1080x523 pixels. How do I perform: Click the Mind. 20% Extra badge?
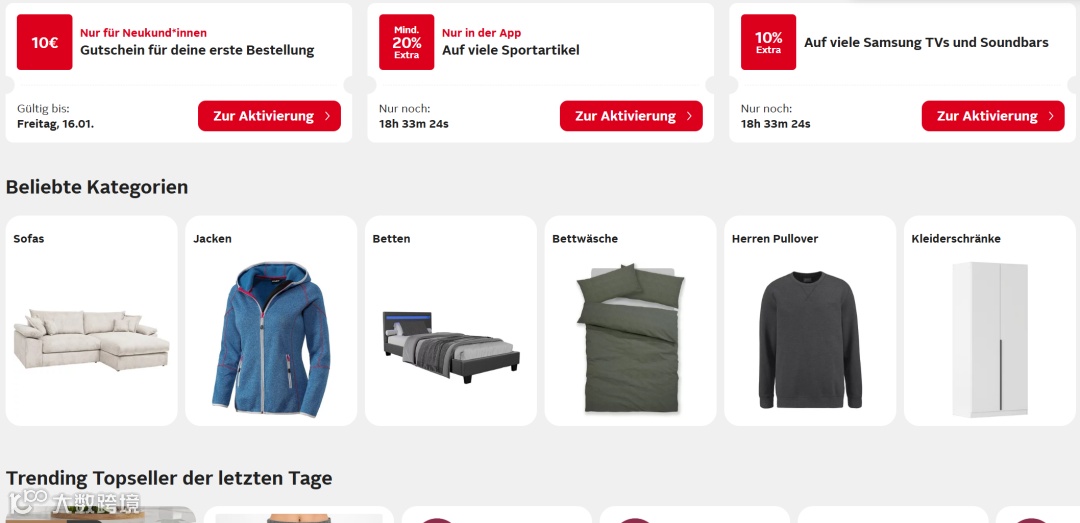click(406, 42)
